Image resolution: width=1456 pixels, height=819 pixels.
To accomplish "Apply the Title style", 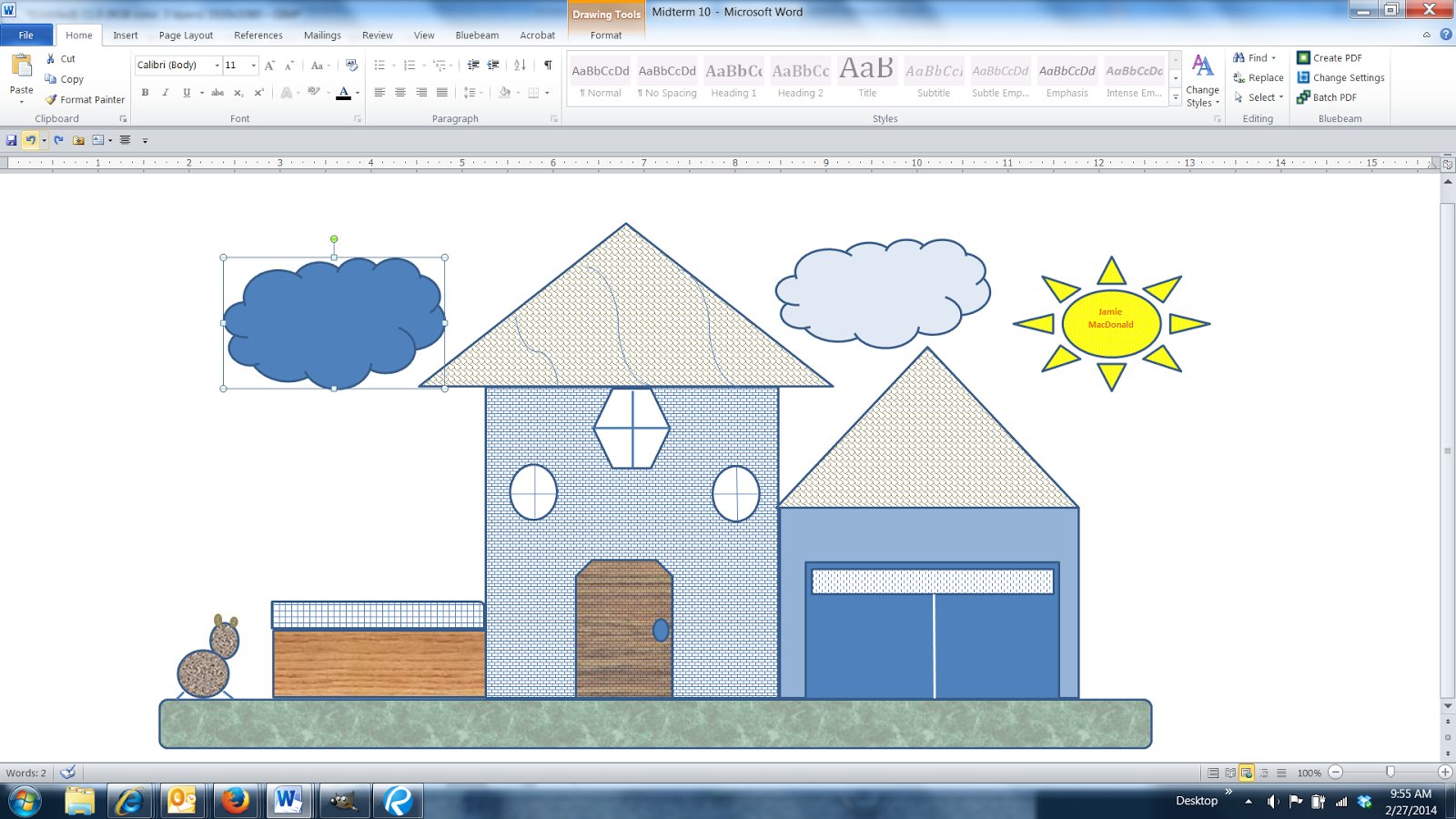I will coord(867,79).
